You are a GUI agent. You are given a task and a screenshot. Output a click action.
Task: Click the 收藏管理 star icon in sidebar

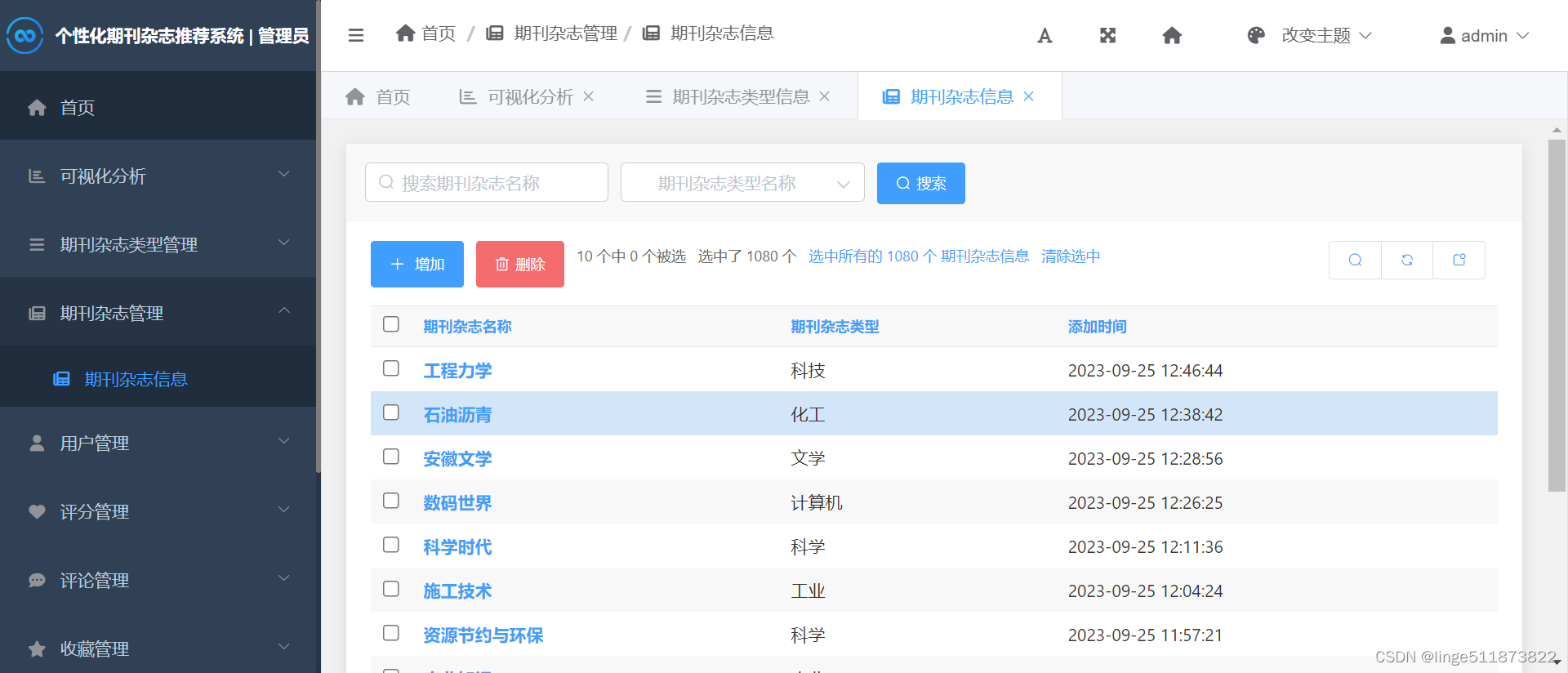(37, 648)
